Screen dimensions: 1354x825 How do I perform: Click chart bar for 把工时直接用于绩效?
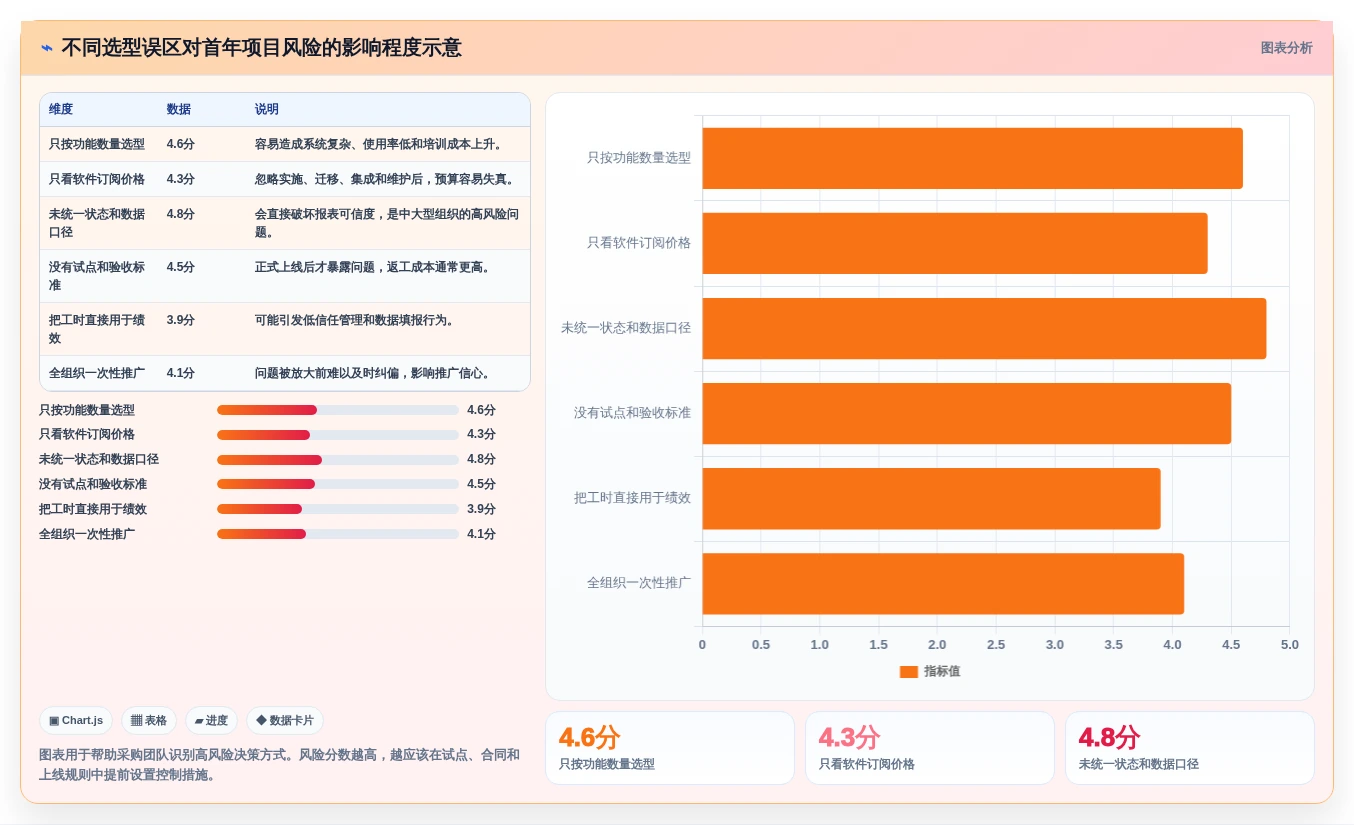(x=931, y=498)
